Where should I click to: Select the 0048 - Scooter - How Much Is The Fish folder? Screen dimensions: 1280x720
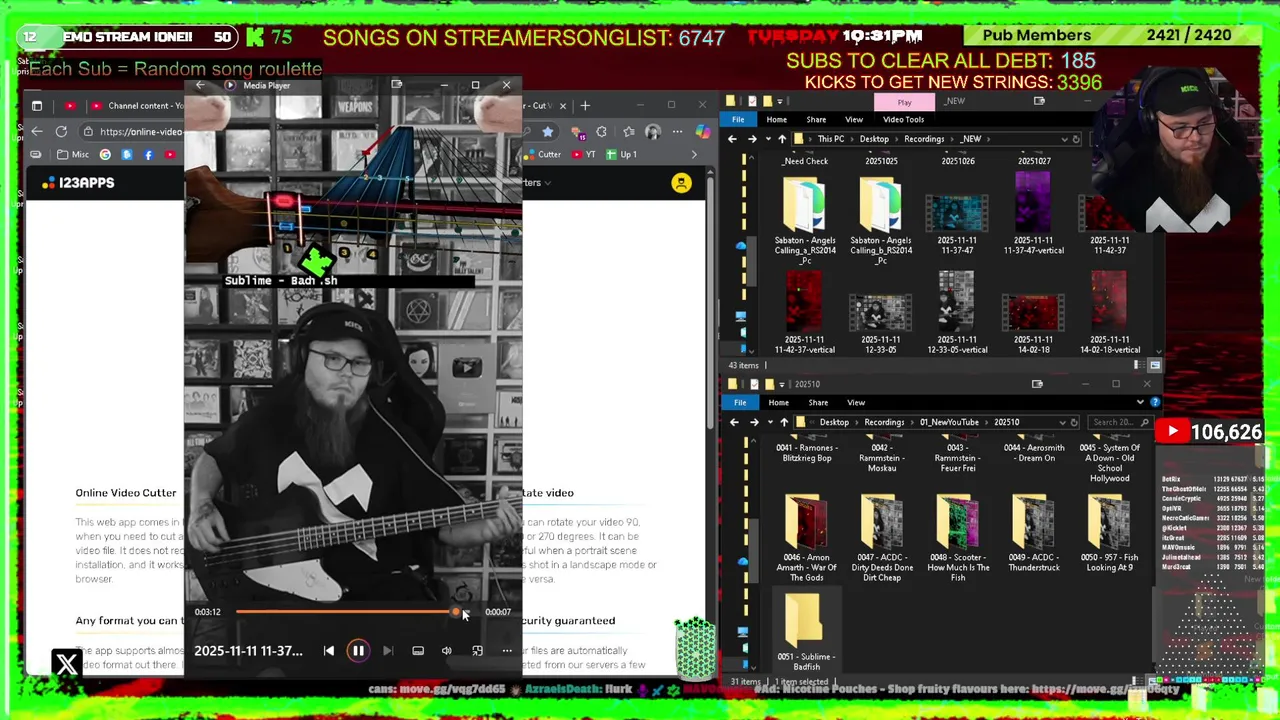pyautogui.click(x=957, y=538)
